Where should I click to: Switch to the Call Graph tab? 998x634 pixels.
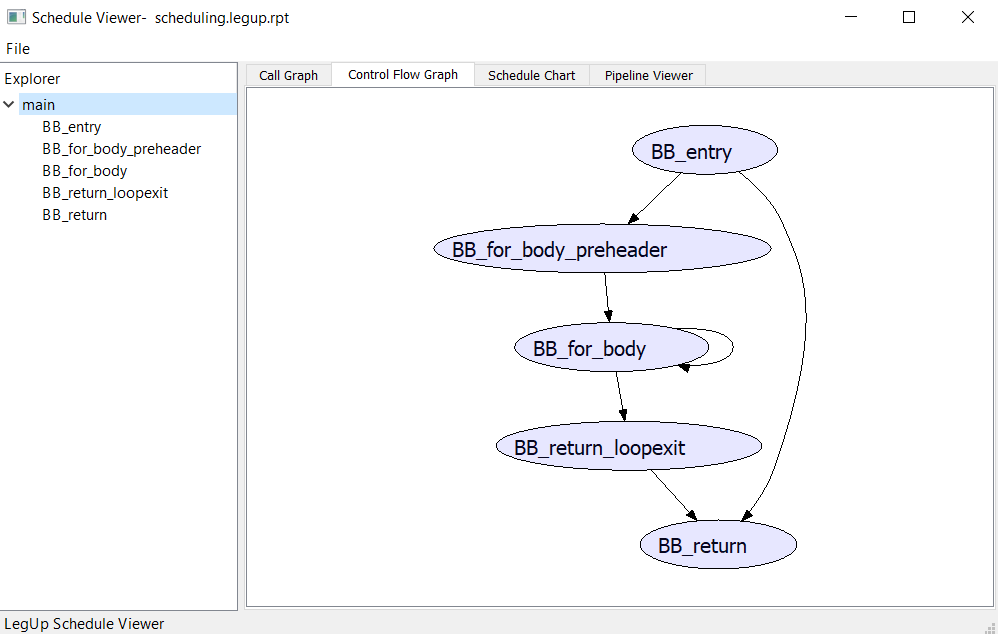click(288, 75)
